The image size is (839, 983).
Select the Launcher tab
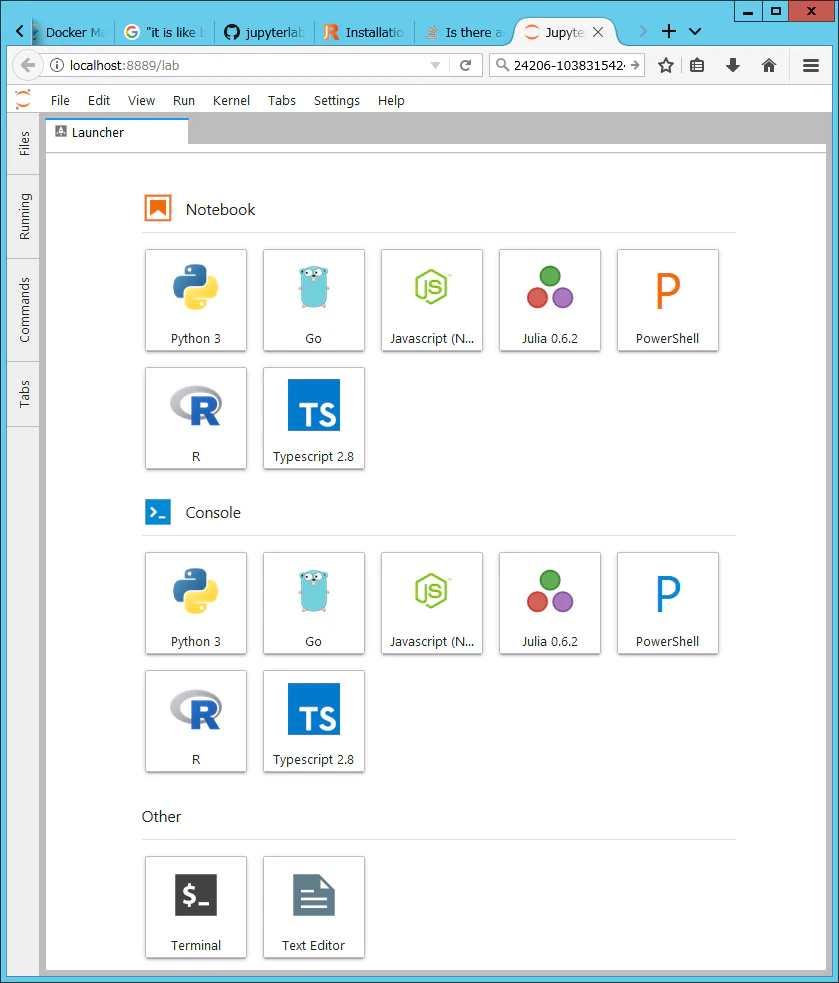[x=117, y=132]
